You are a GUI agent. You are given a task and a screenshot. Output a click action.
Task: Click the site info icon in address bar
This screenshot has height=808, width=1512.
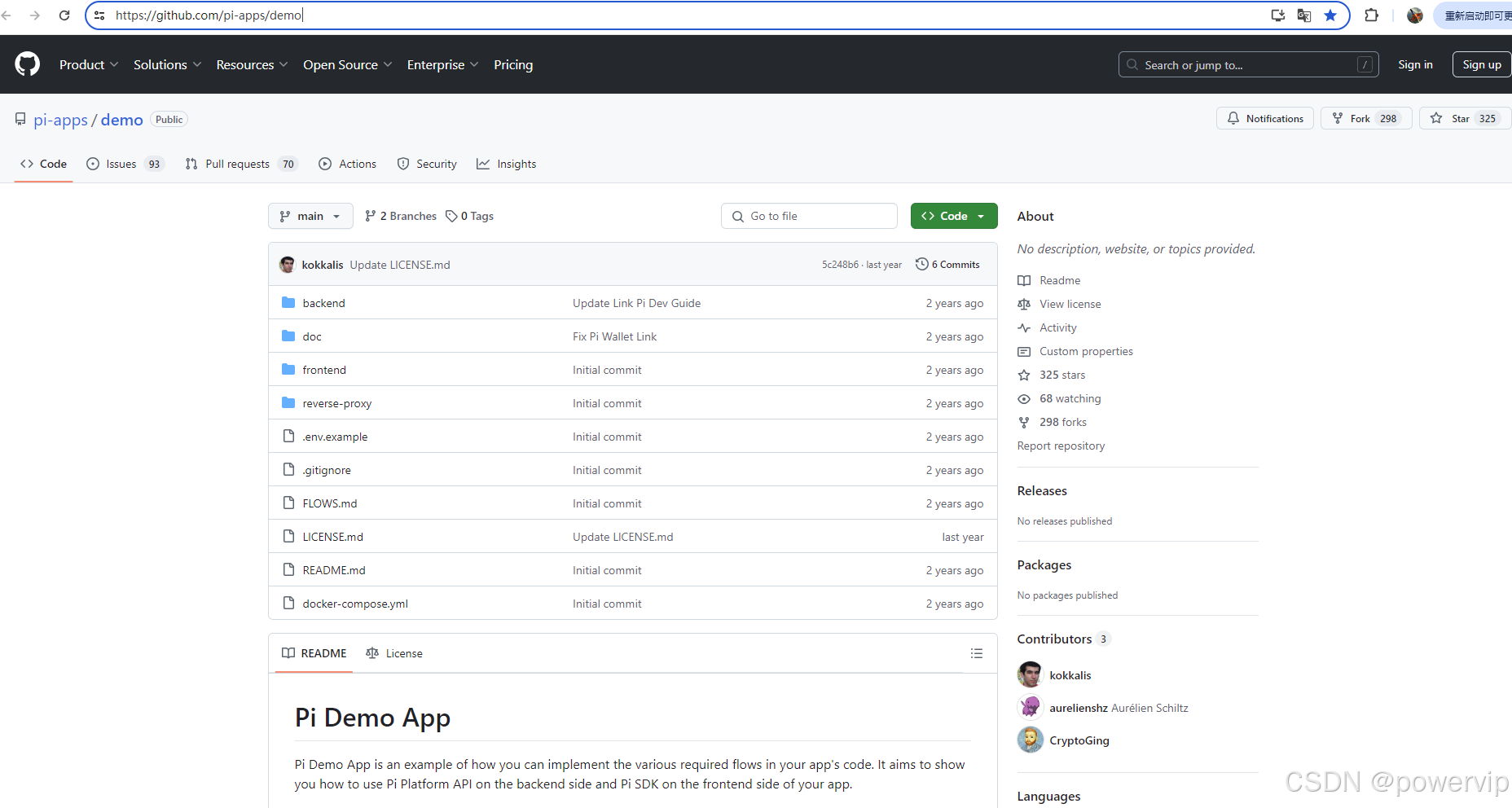[x=99, y=15]
